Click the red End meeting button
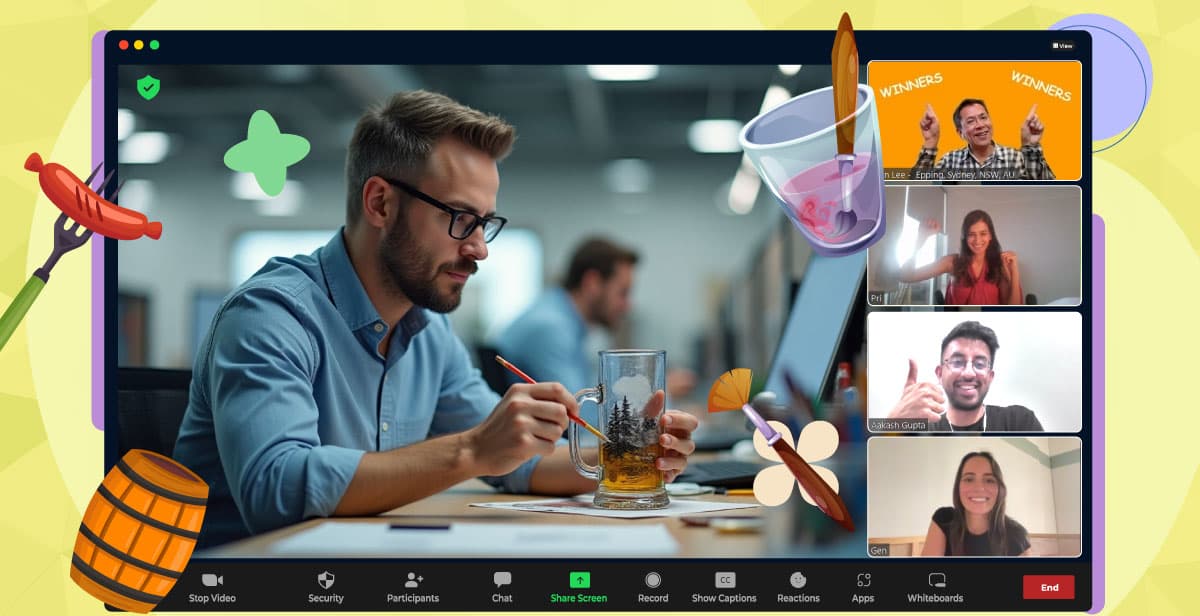The height and width of the screenshot is (616, 1200). coord(1049,587)
